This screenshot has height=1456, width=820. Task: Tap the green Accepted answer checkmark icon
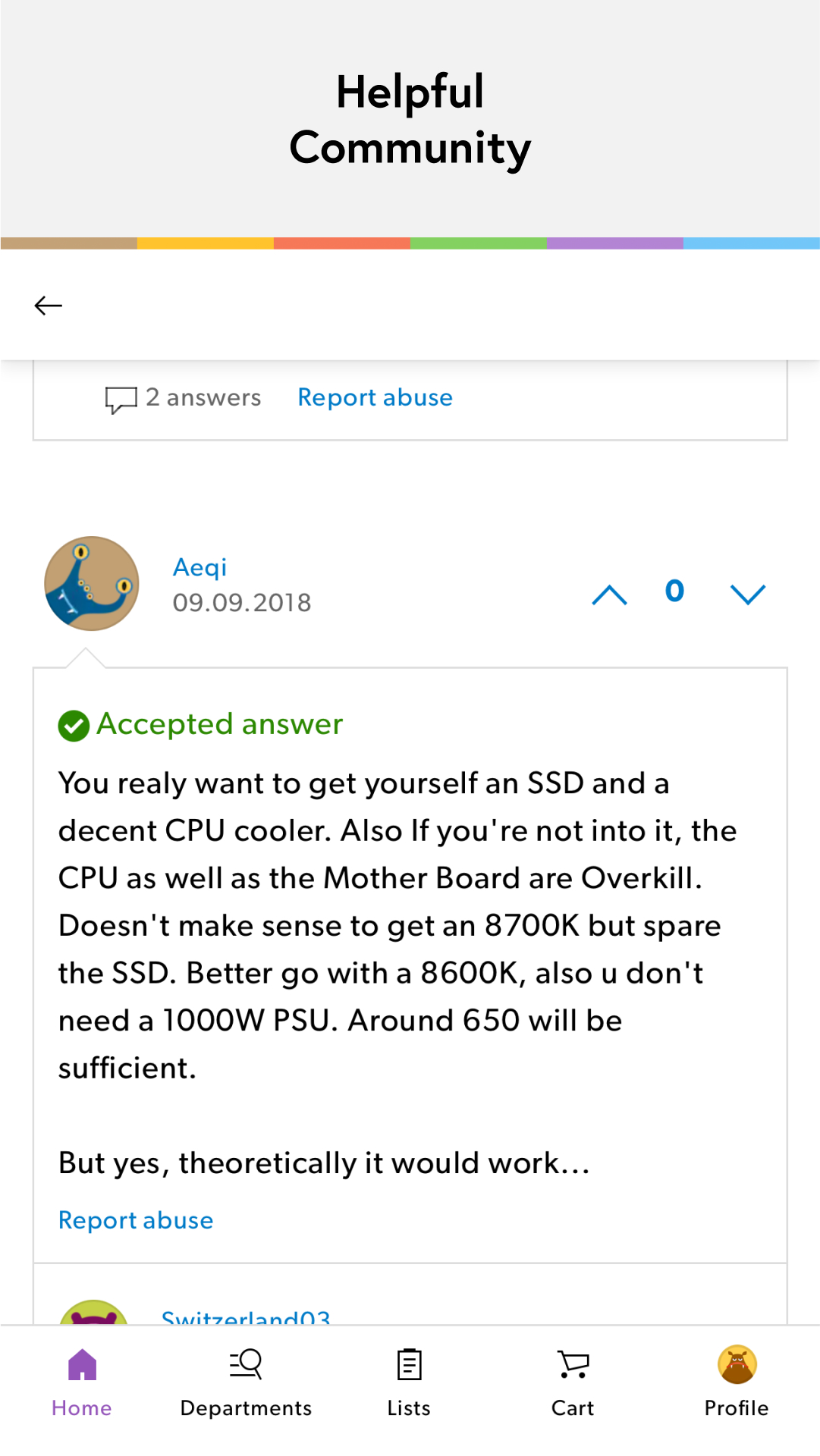pos(74,726)
